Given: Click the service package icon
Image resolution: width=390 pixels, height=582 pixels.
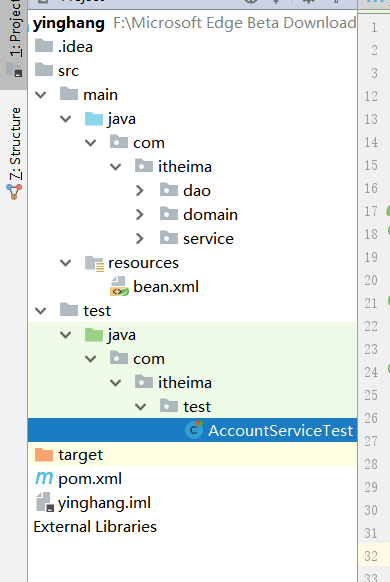Looking at the screenshot, I should [169, 238].
